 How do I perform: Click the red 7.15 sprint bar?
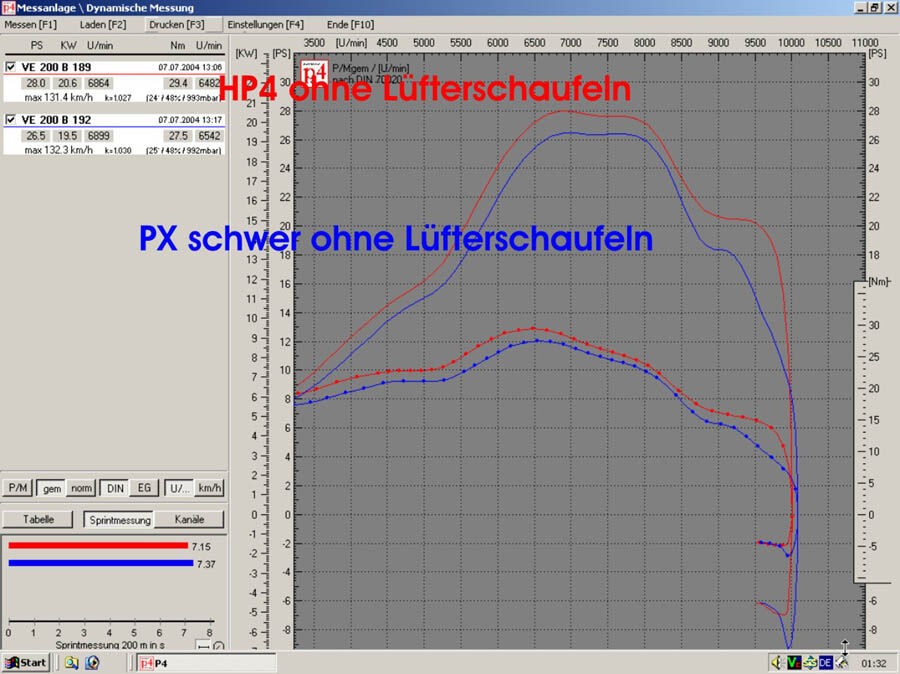(97, 546)
